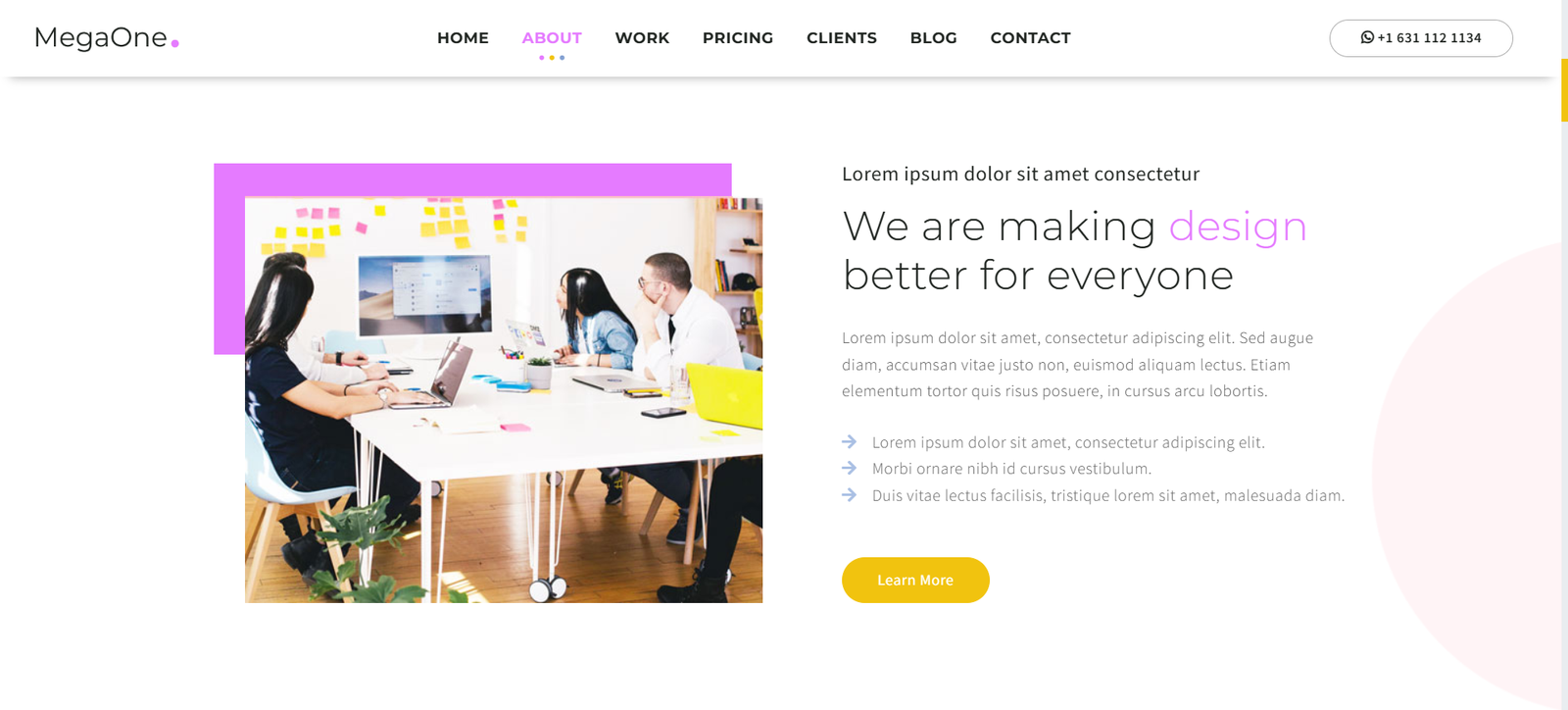Click the WhatsApp icon beside the phone number
The width and height of the screenshot is (1568, 710).
click(x=1367, y=37)
